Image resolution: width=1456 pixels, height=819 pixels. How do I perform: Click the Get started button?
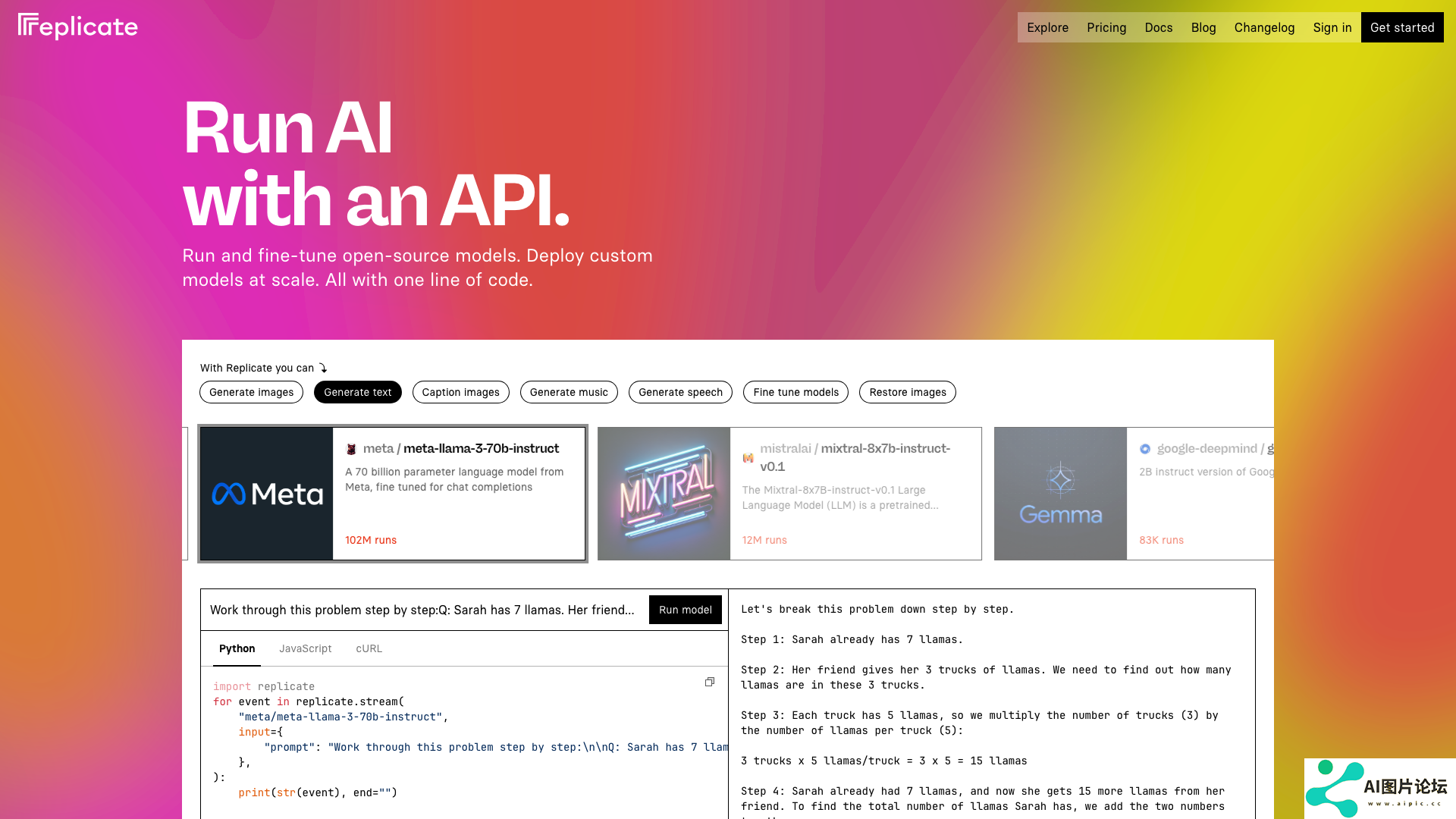click(1402, 27)
